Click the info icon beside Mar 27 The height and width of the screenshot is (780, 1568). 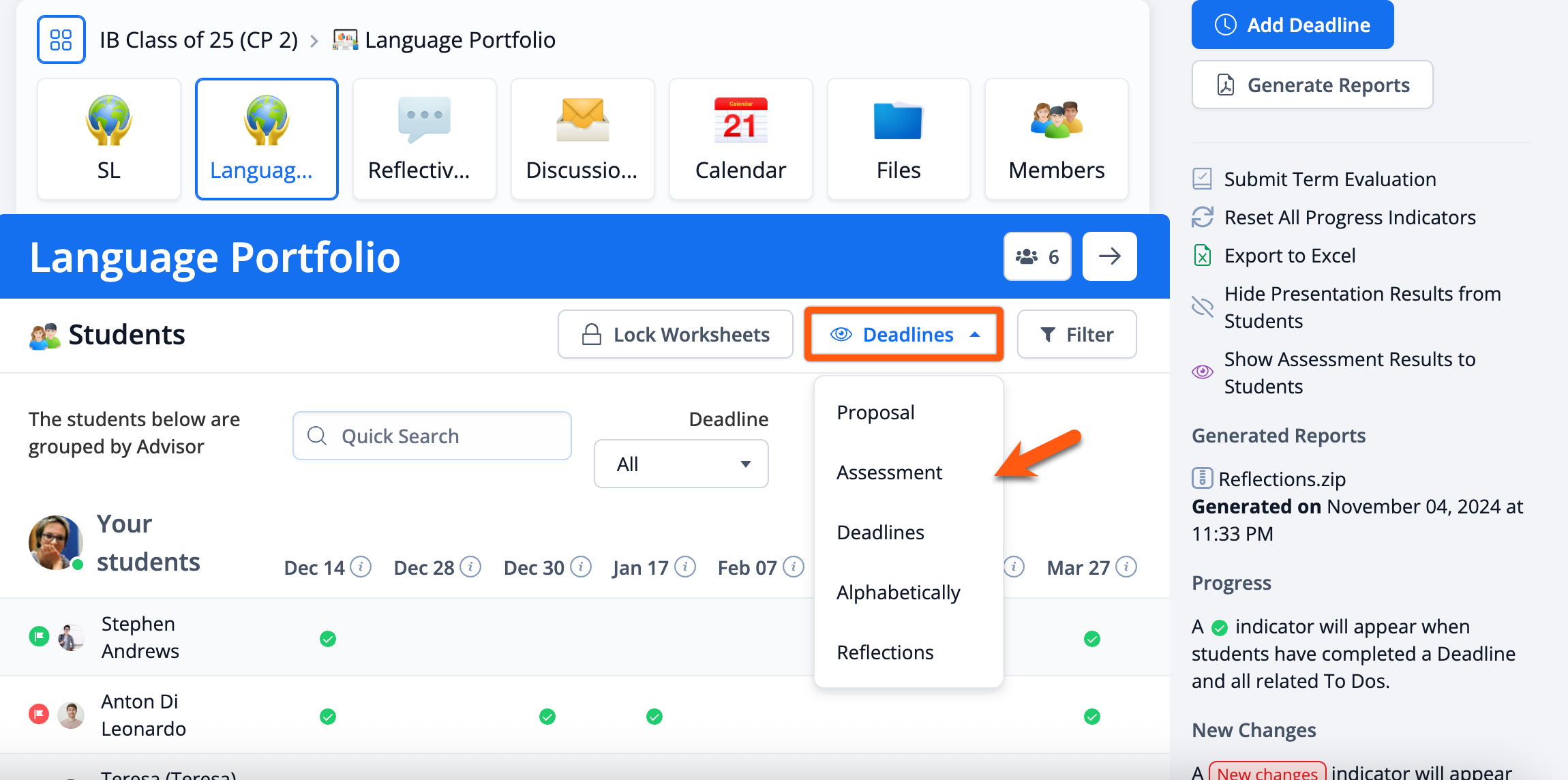coord(1126,567)
